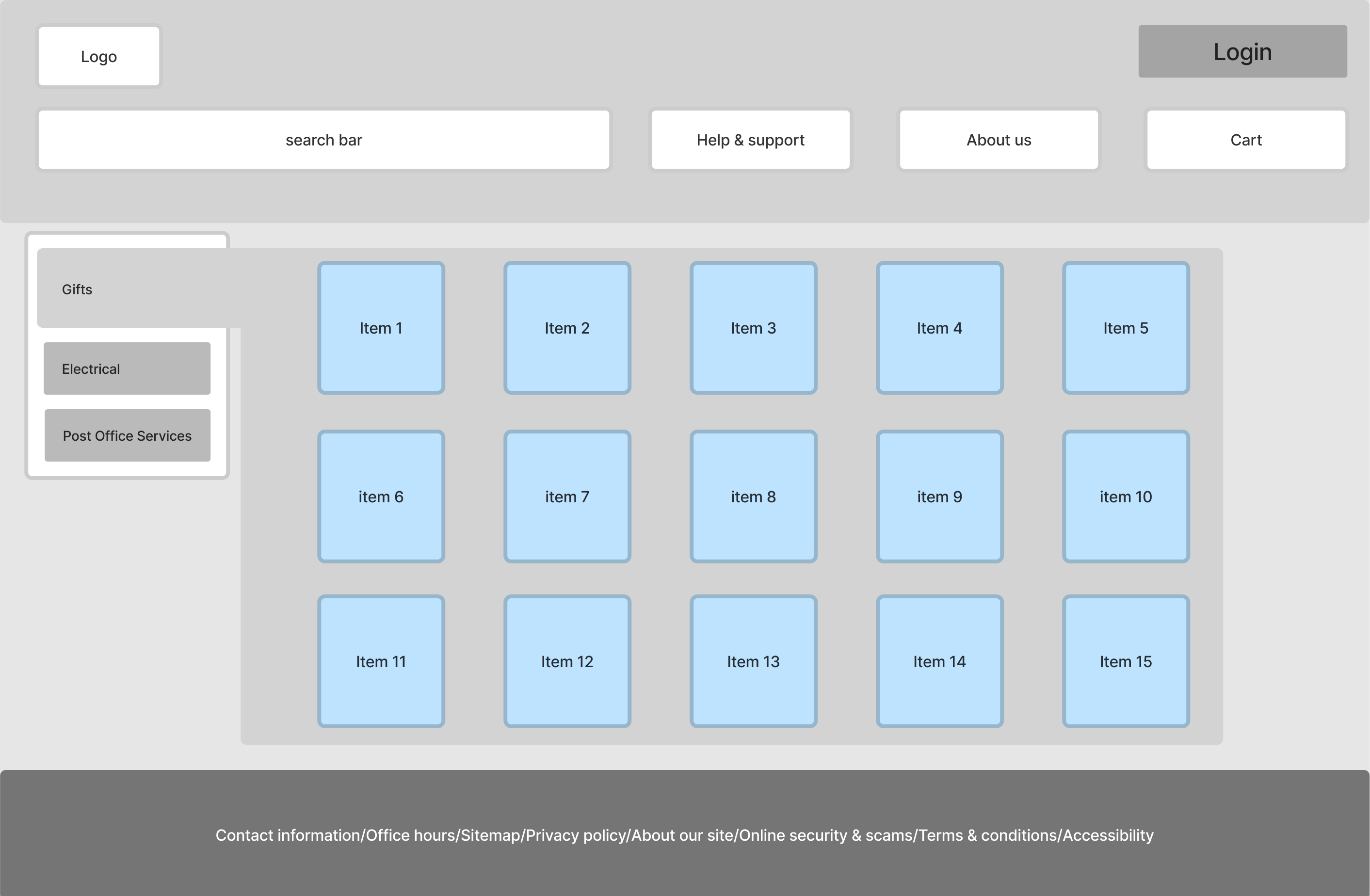The width and height of the screenshot is (1370, 896).
Task: Open the Cart
Action: pos(1246,140)
